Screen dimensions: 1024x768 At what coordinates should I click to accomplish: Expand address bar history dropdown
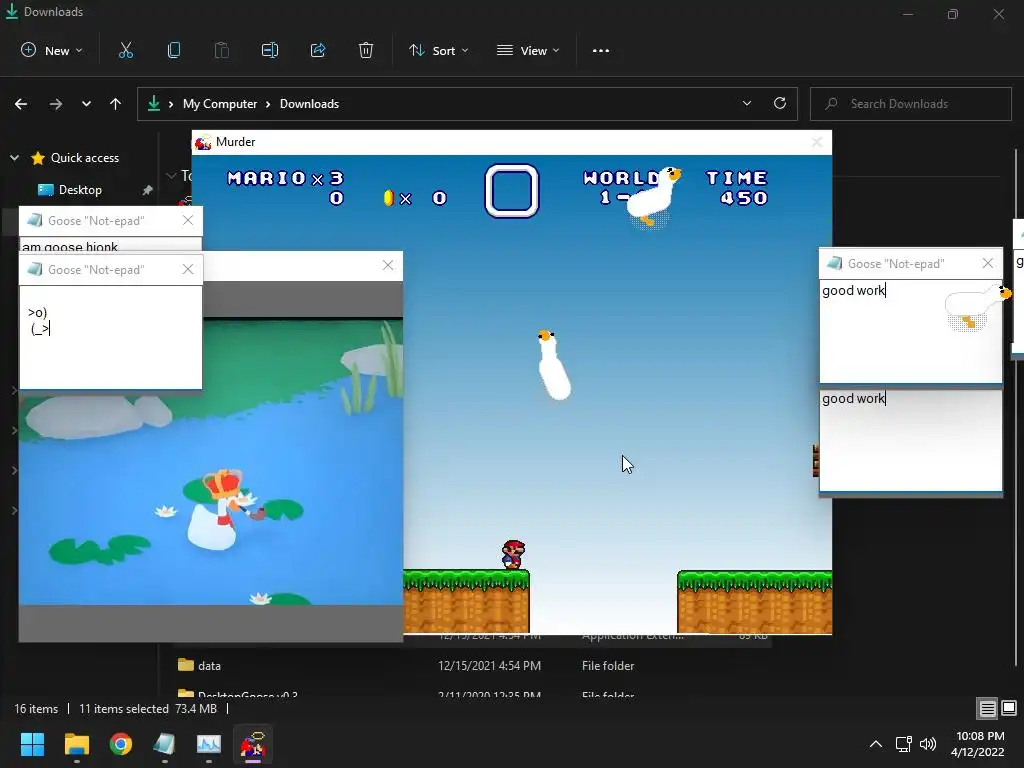pyautogui.click(x=747, y=103)
